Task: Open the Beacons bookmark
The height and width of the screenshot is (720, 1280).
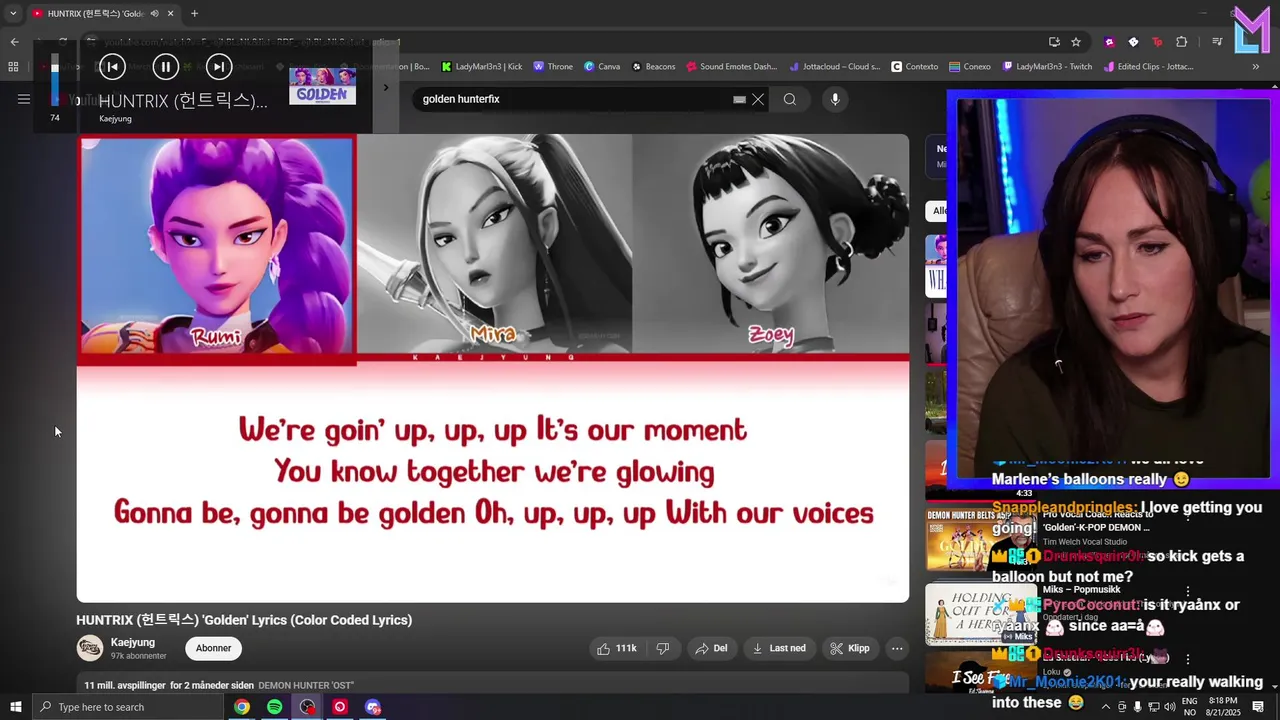Action: (653, 67)
